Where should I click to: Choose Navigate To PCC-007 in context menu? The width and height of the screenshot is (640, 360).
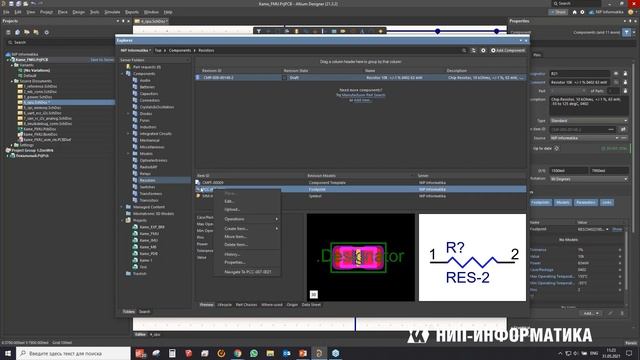pyautogui.click(x=247, y=272)
